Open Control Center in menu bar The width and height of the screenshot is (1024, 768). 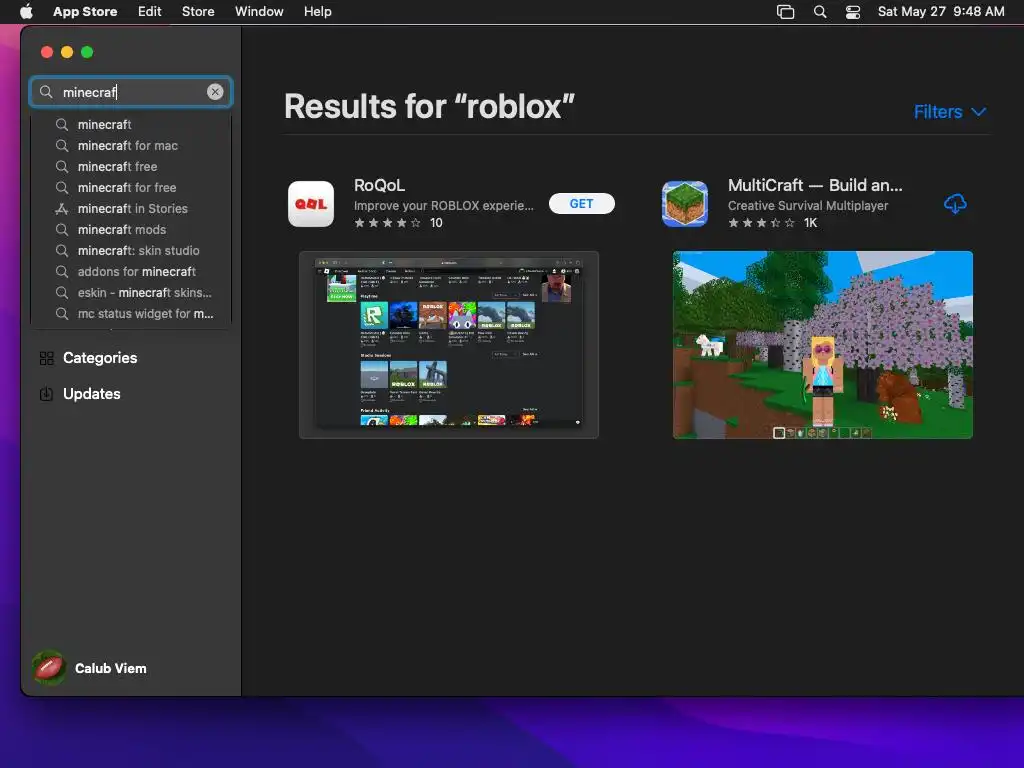click(853, 12)
